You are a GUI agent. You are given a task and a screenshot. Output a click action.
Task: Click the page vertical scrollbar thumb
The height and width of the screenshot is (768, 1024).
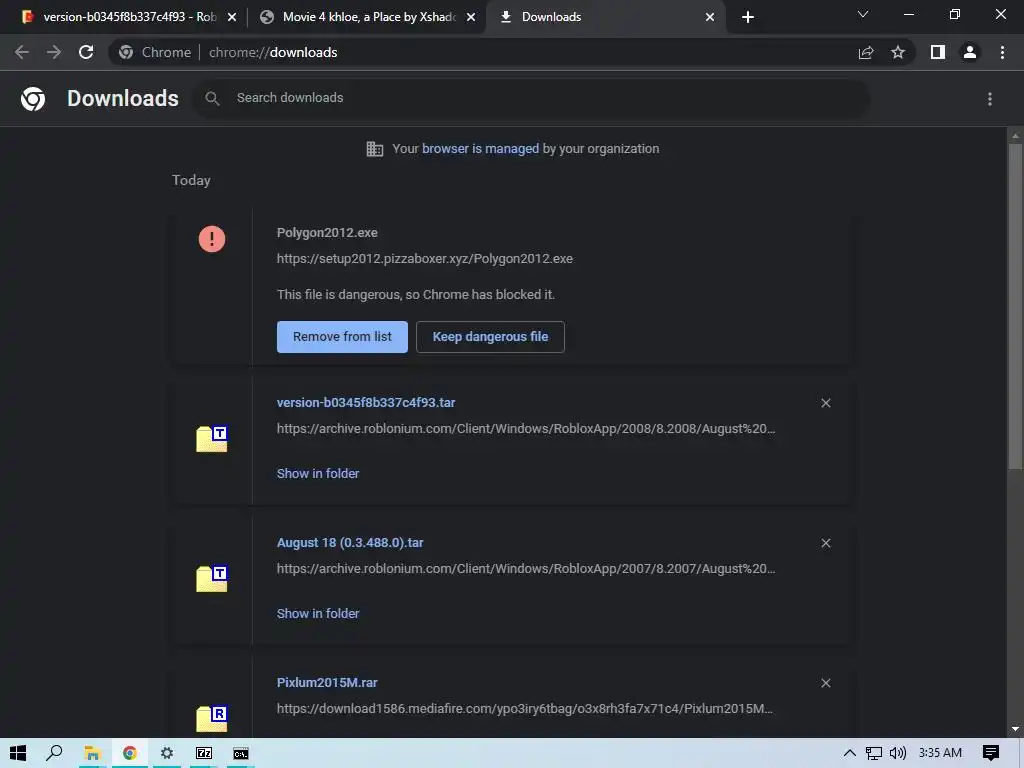(x=1015, y=305)
